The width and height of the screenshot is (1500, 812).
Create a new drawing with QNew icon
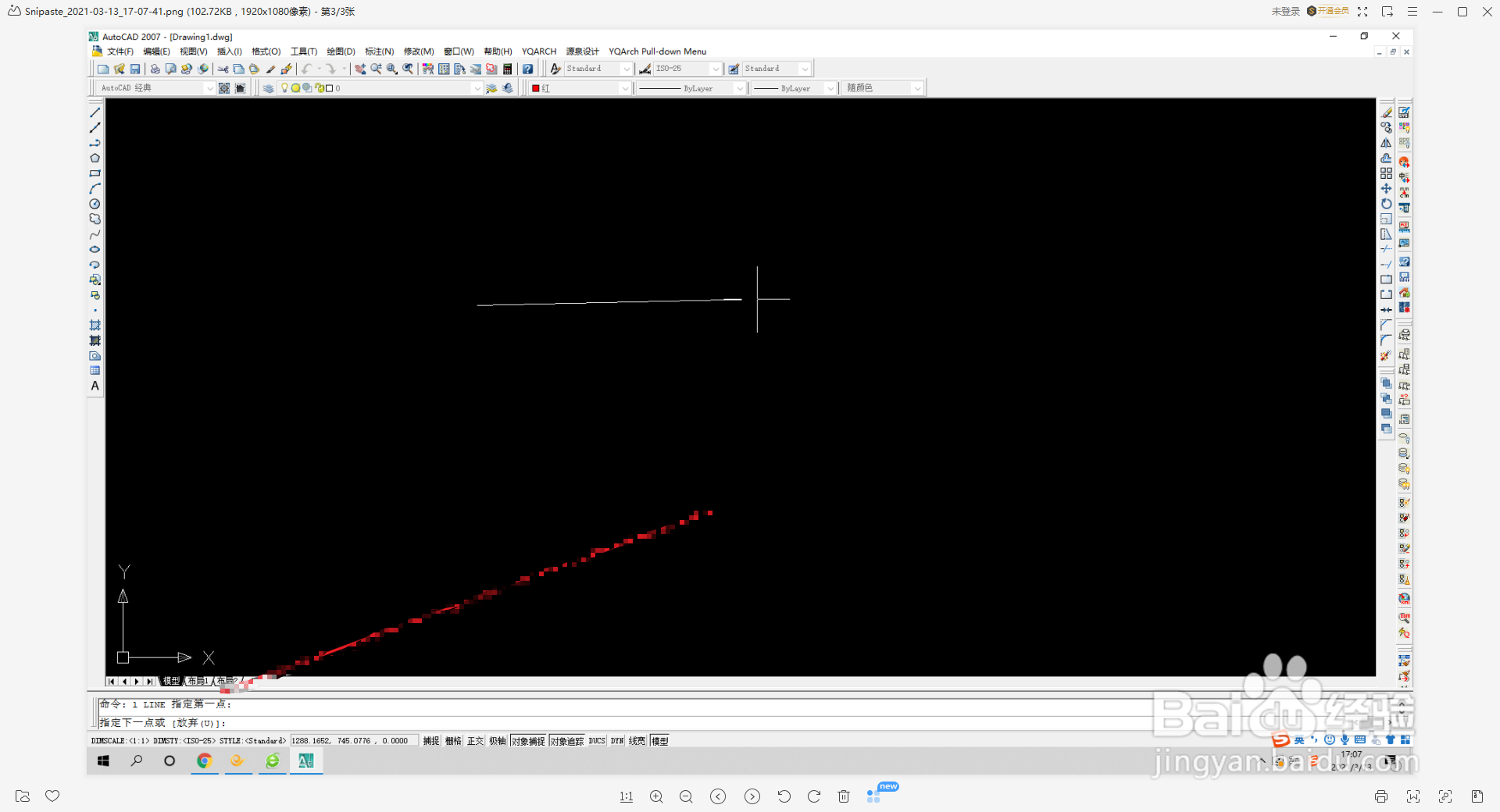click(103, 69)
